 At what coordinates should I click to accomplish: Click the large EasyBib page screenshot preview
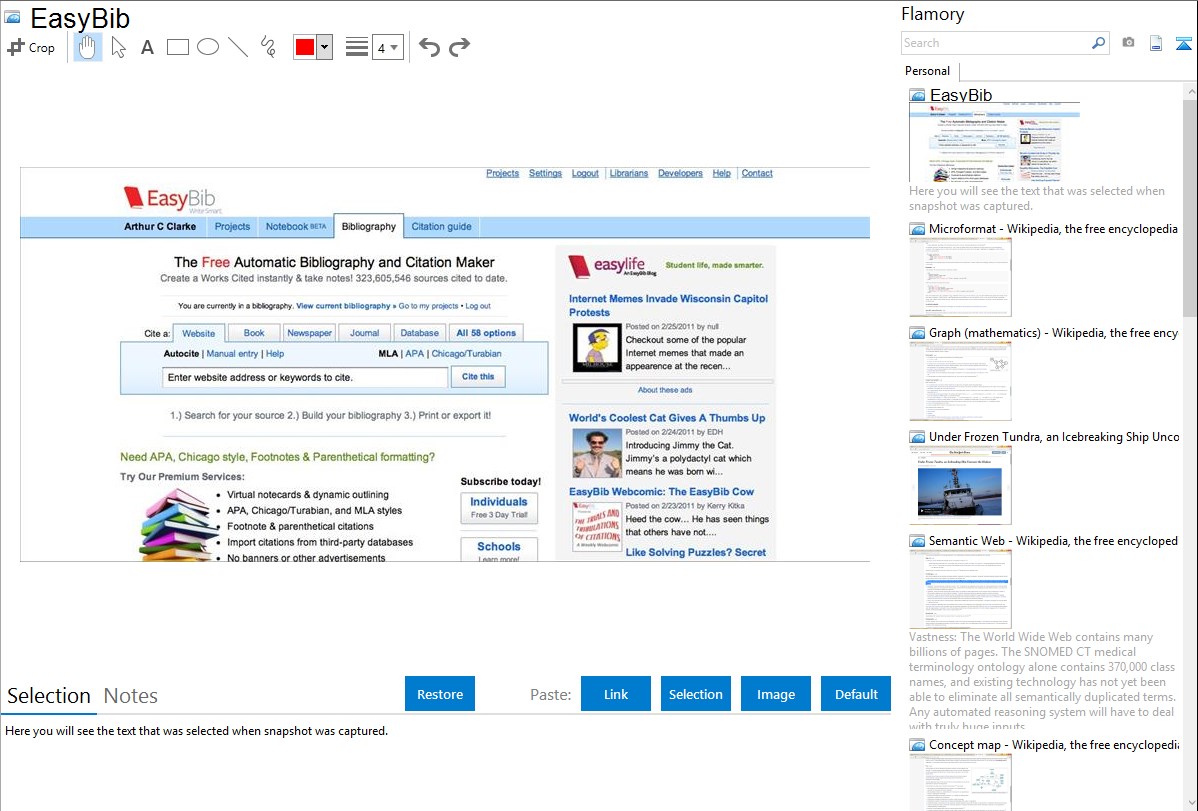click(x=445, y=364)
